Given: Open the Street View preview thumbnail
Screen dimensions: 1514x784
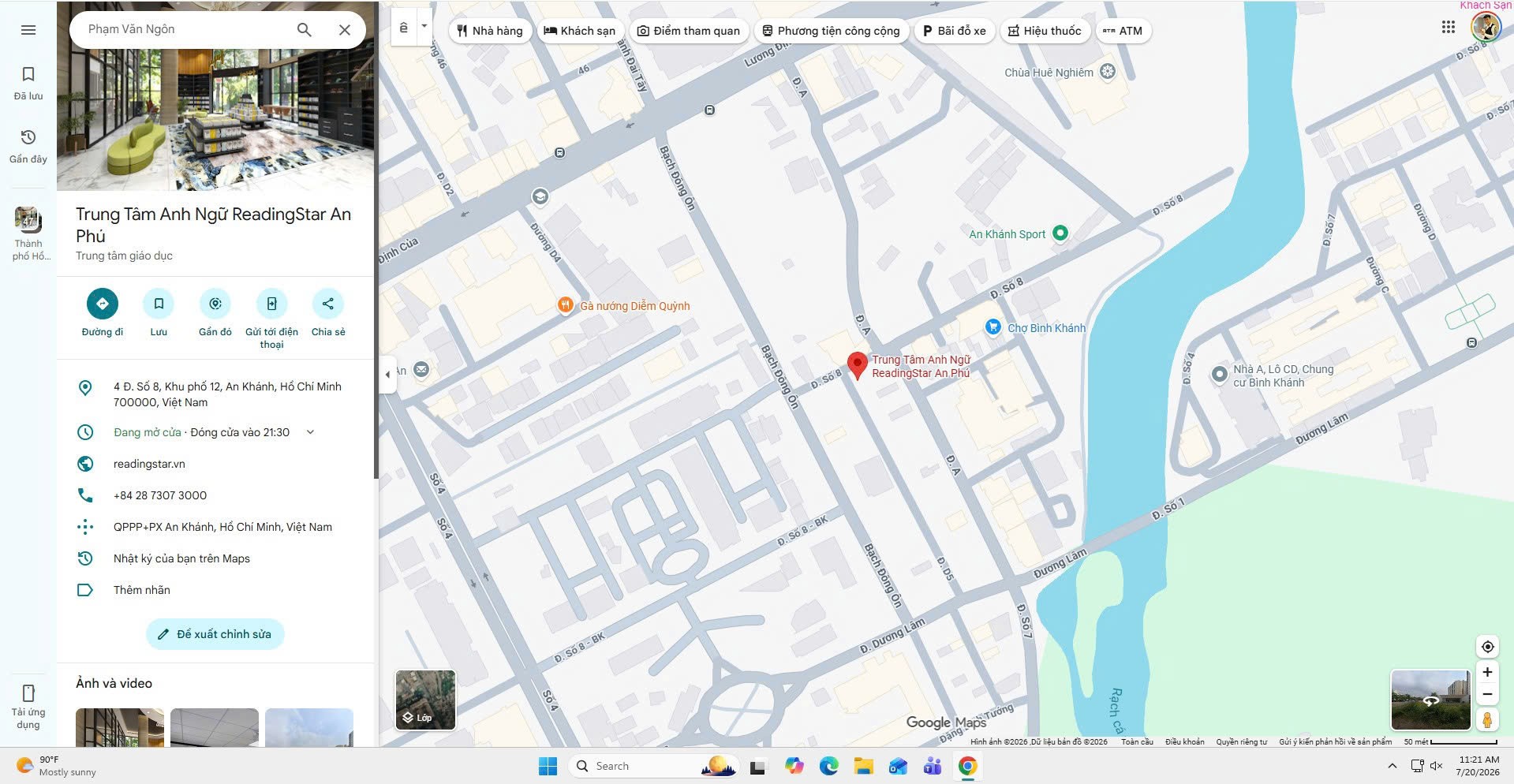Looking at the screenshot, I should pos(1430,700).
